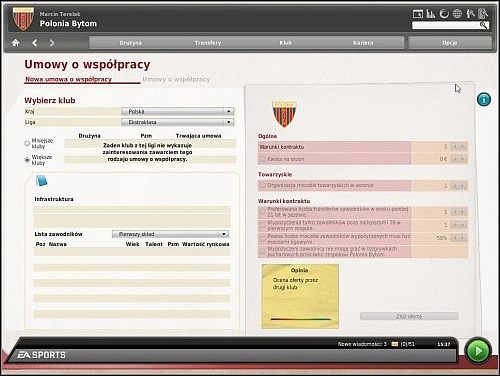Navigate back with the left arrow
The width and height of the screenshot is (500, 376).
click(x=34, y=43)
